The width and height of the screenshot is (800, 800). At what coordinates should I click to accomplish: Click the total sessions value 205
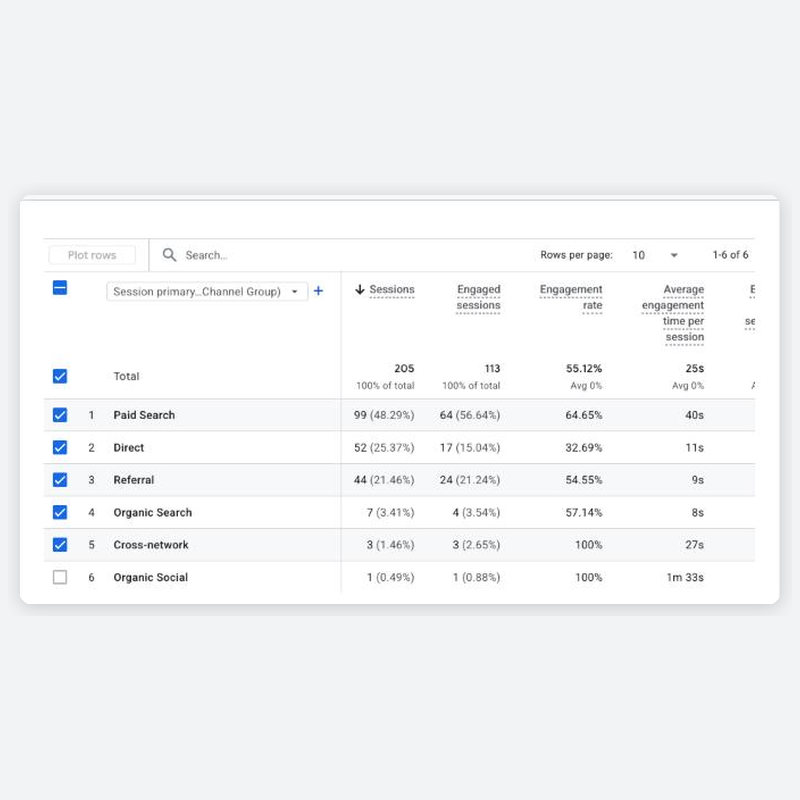point(404,368)
